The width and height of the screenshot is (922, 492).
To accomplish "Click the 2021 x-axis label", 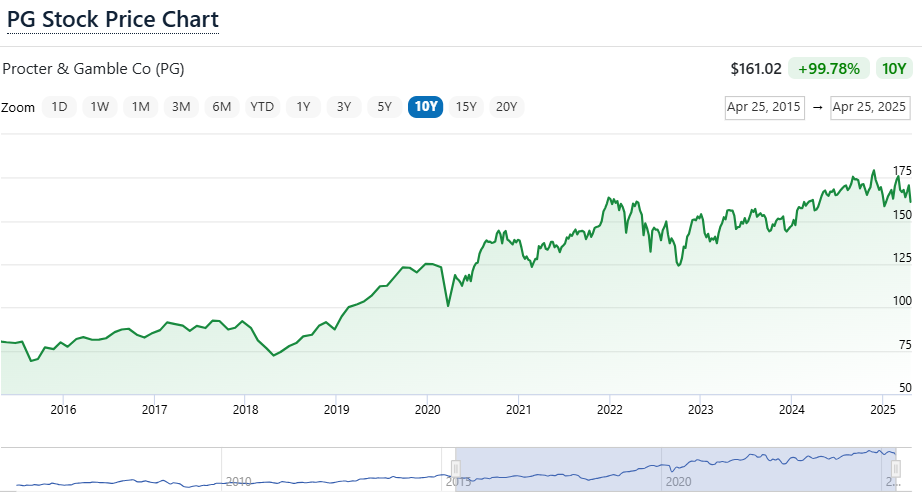I will click(x=519, y=410).
